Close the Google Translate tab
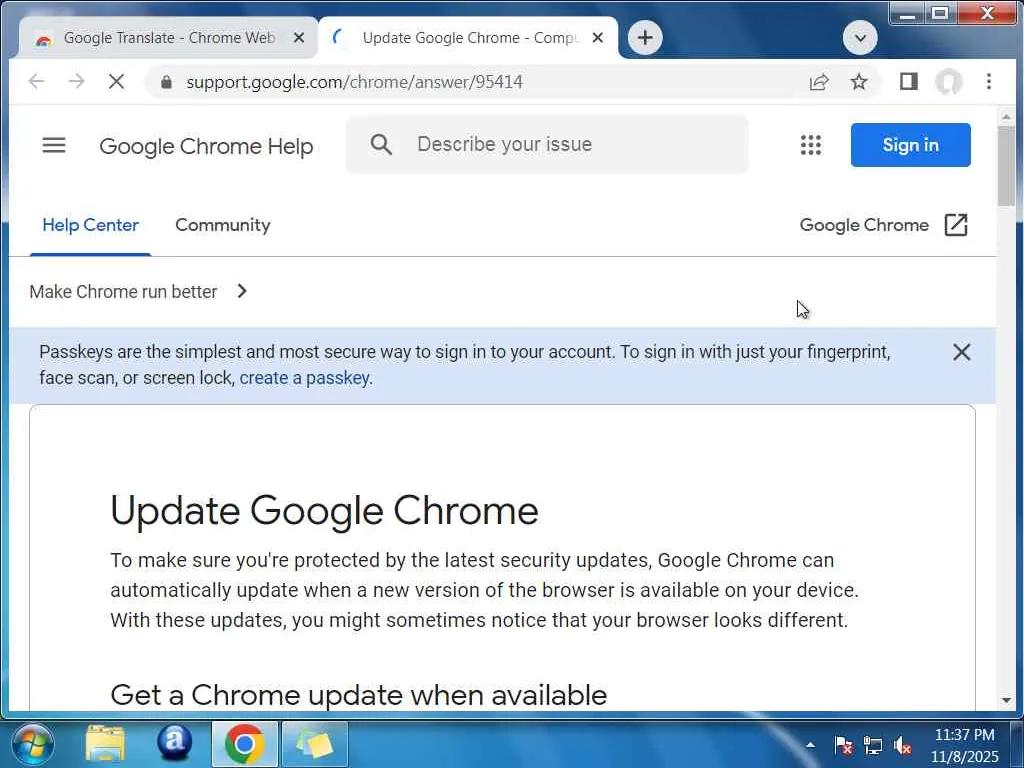Screen dimensions: 1024x768 coord(298,38)
